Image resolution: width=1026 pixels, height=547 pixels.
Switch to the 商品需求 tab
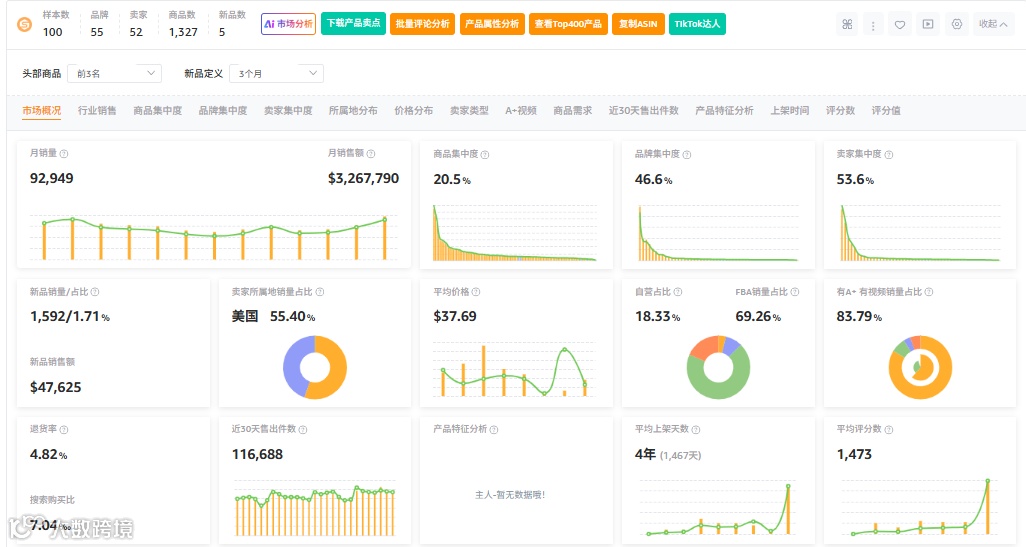coord(573,111)
